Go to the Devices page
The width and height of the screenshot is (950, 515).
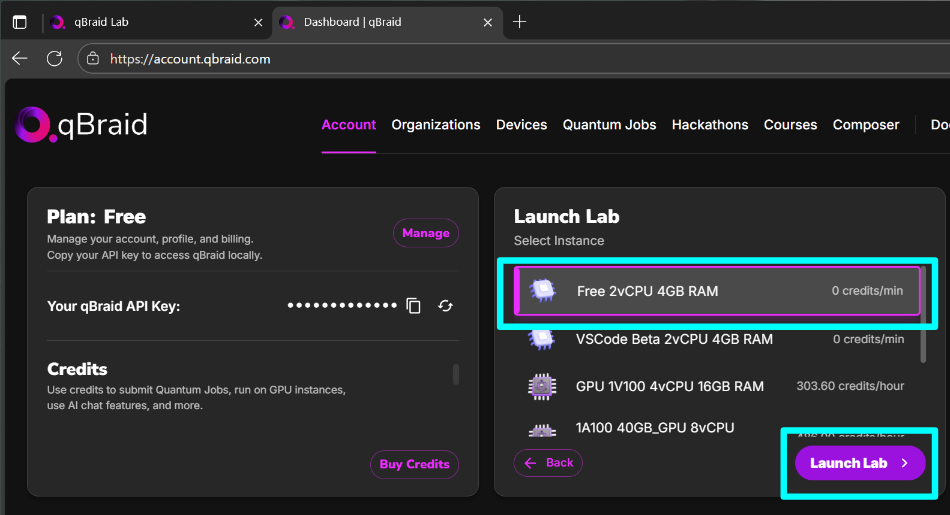[521, 125]
